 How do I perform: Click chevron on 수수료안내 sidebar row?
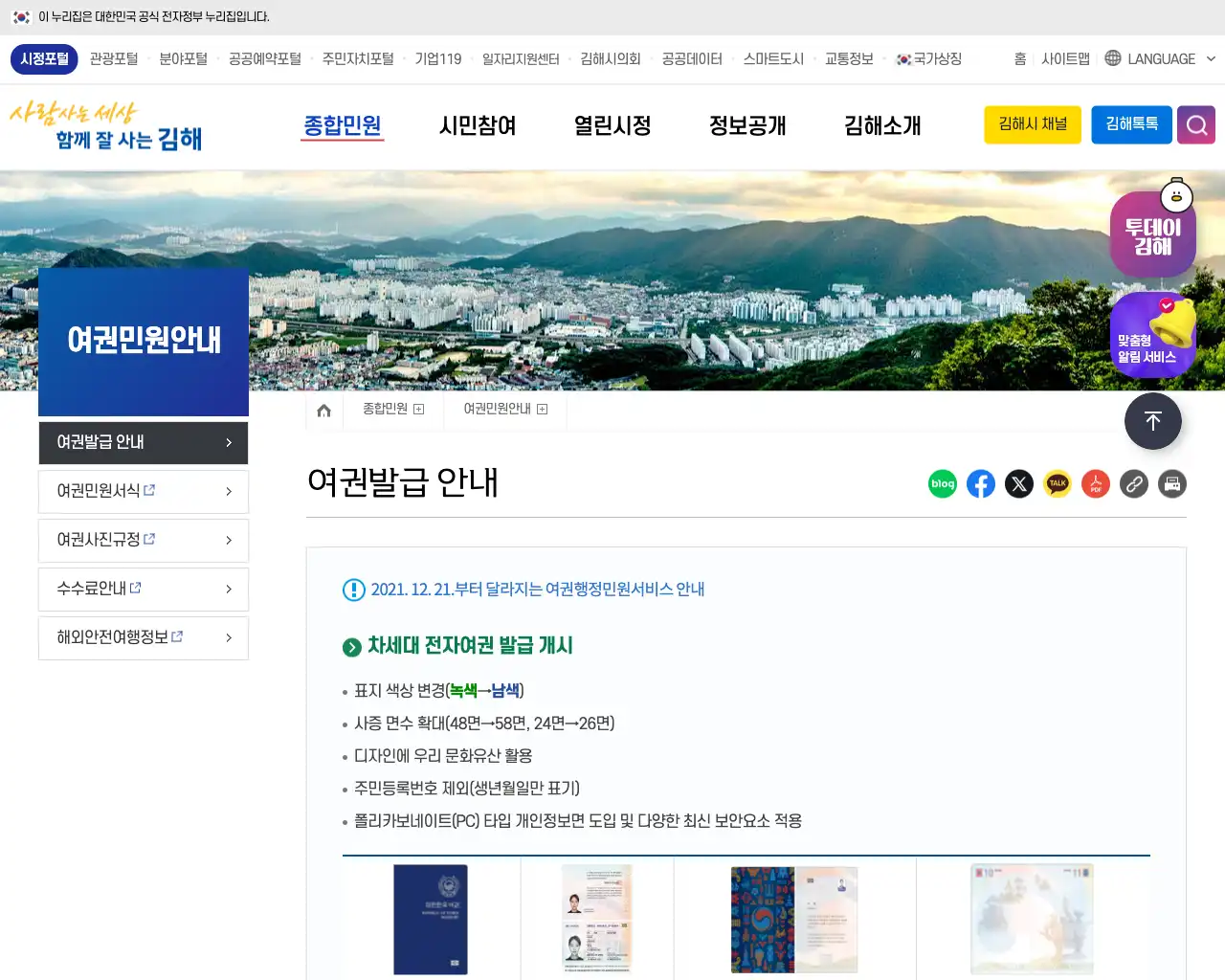click(229, 590)
